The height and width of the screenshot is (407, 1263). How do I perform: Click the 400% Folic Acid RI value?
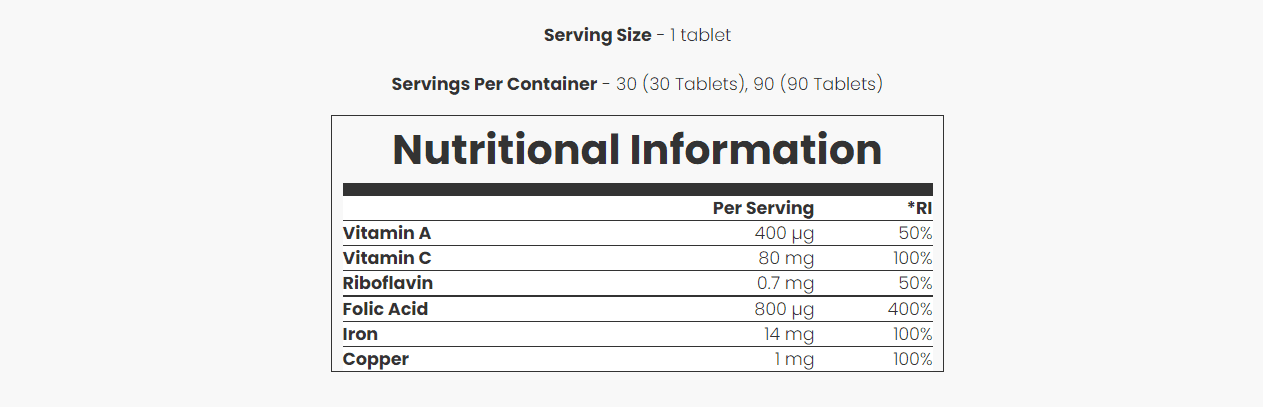click(x=910, y=309)
